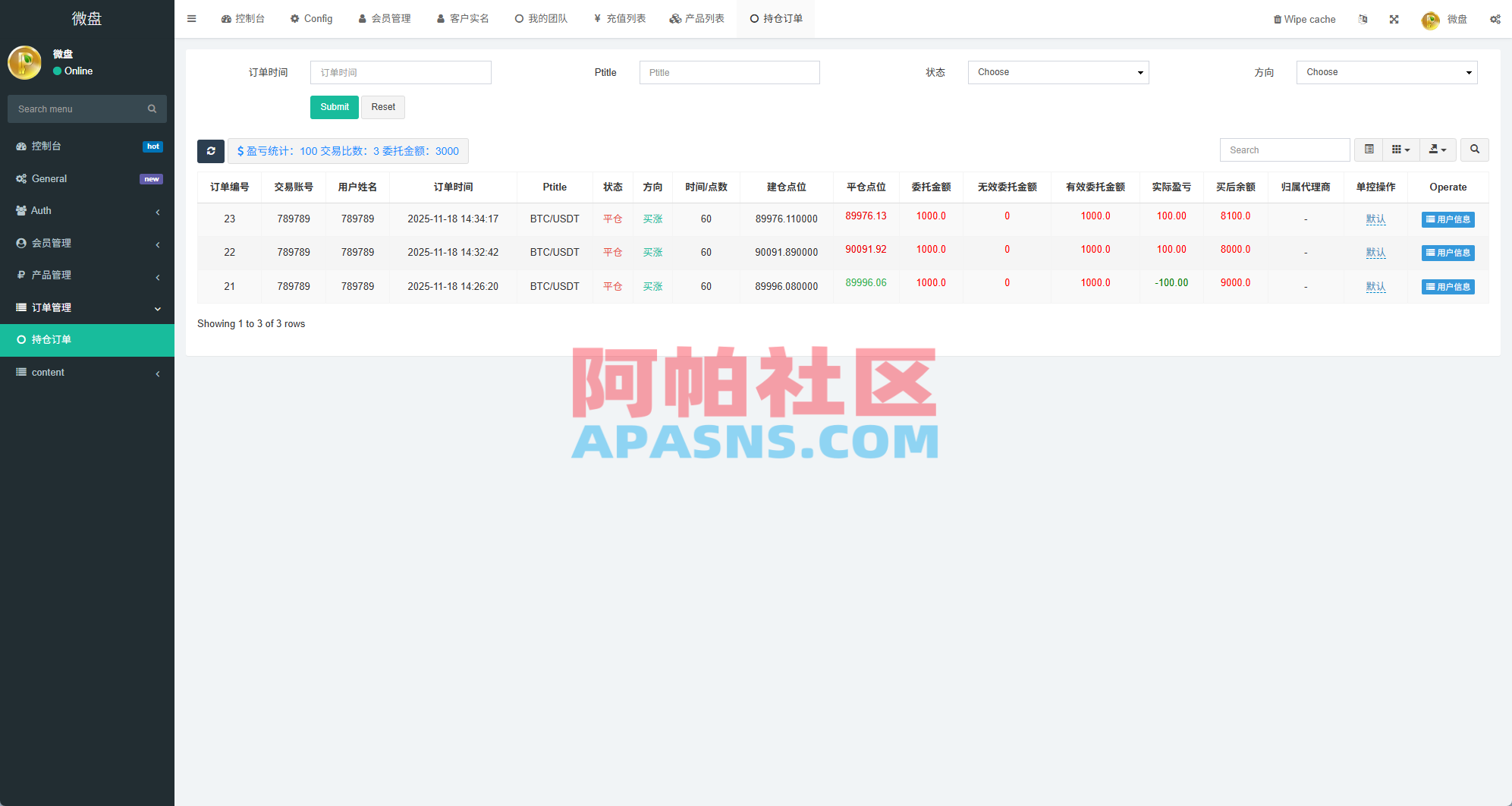Screen dimensions: 1512x806
Task: Expand the Auth sidebar menu
Action: [x=87, y=210]
